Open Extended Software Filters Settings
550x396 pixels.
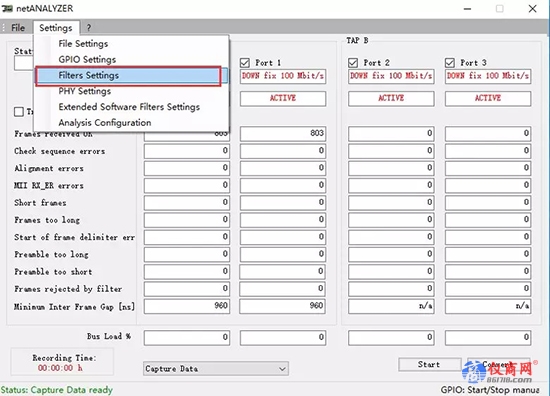(129, 107)
